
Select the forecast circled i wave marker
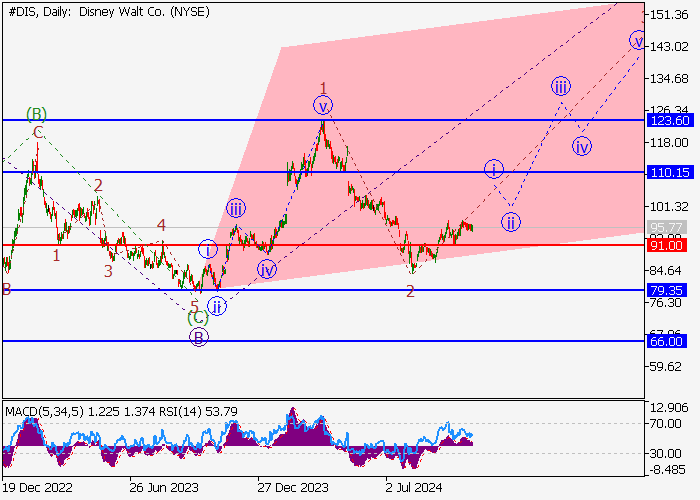[x=494, y=169]
